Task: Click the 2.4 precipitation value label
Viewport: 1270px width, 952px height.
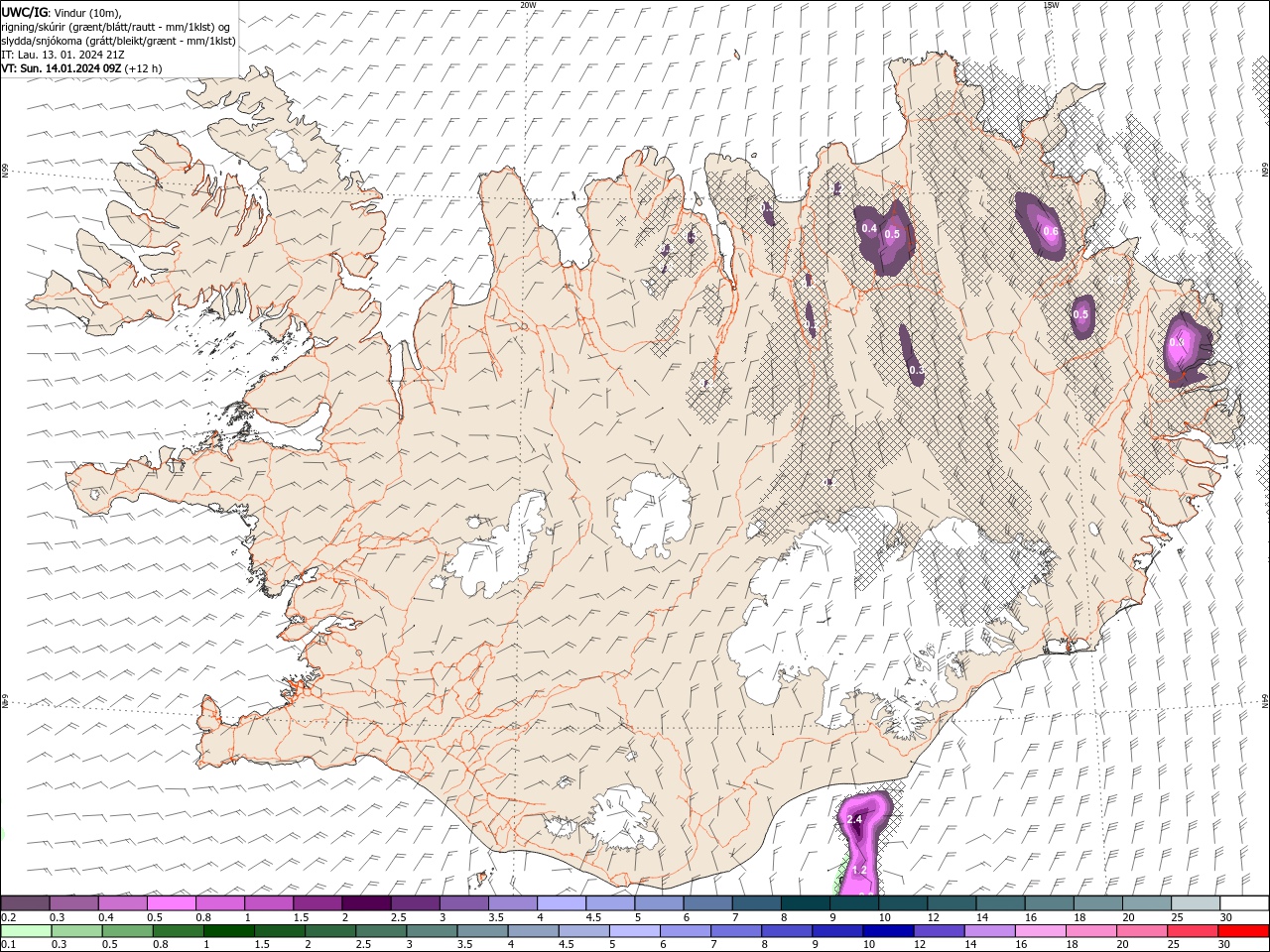Action: (853, 820)
